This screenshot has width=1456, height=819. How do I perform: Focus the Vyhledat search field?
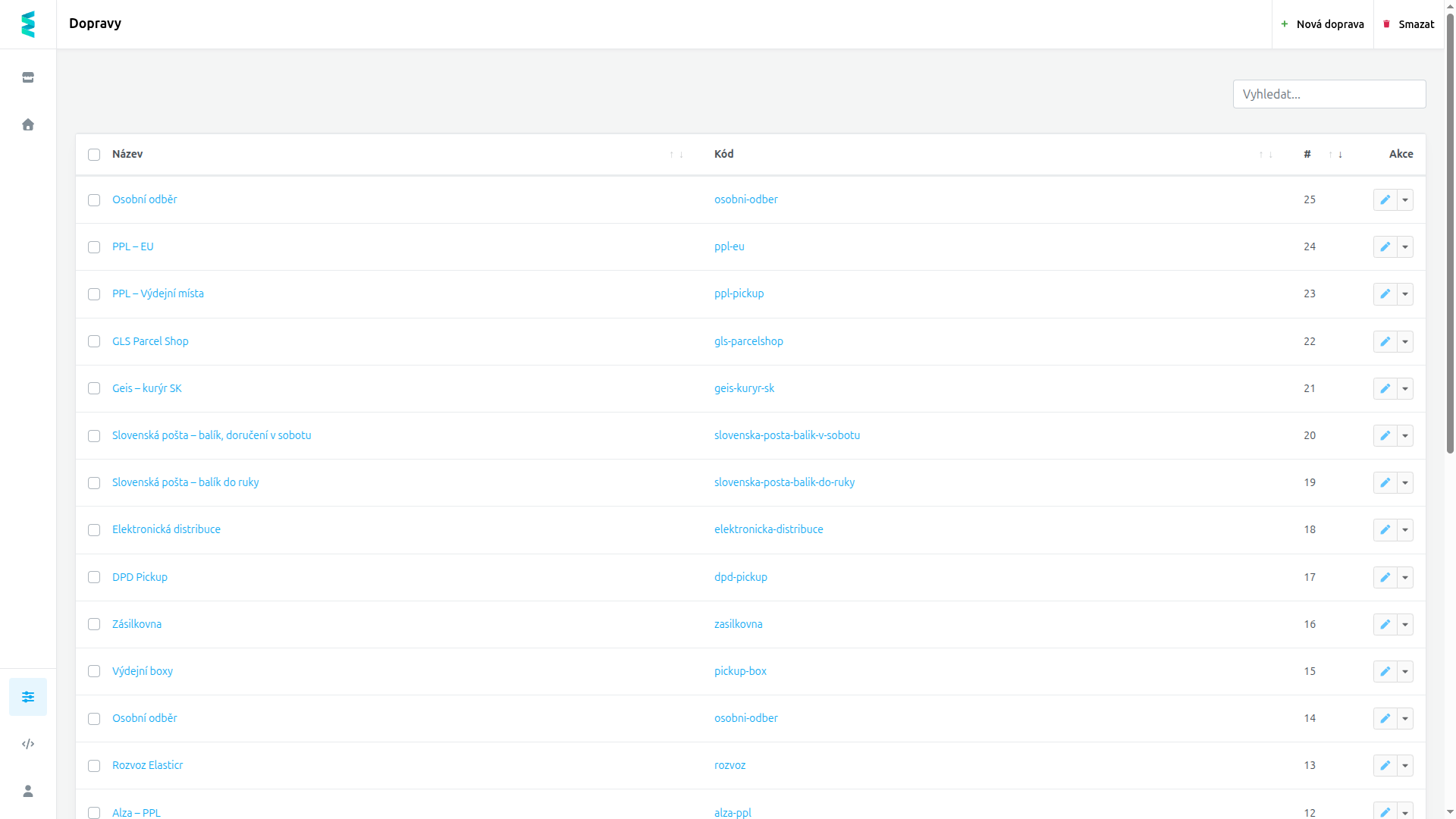click(1329, 94)
